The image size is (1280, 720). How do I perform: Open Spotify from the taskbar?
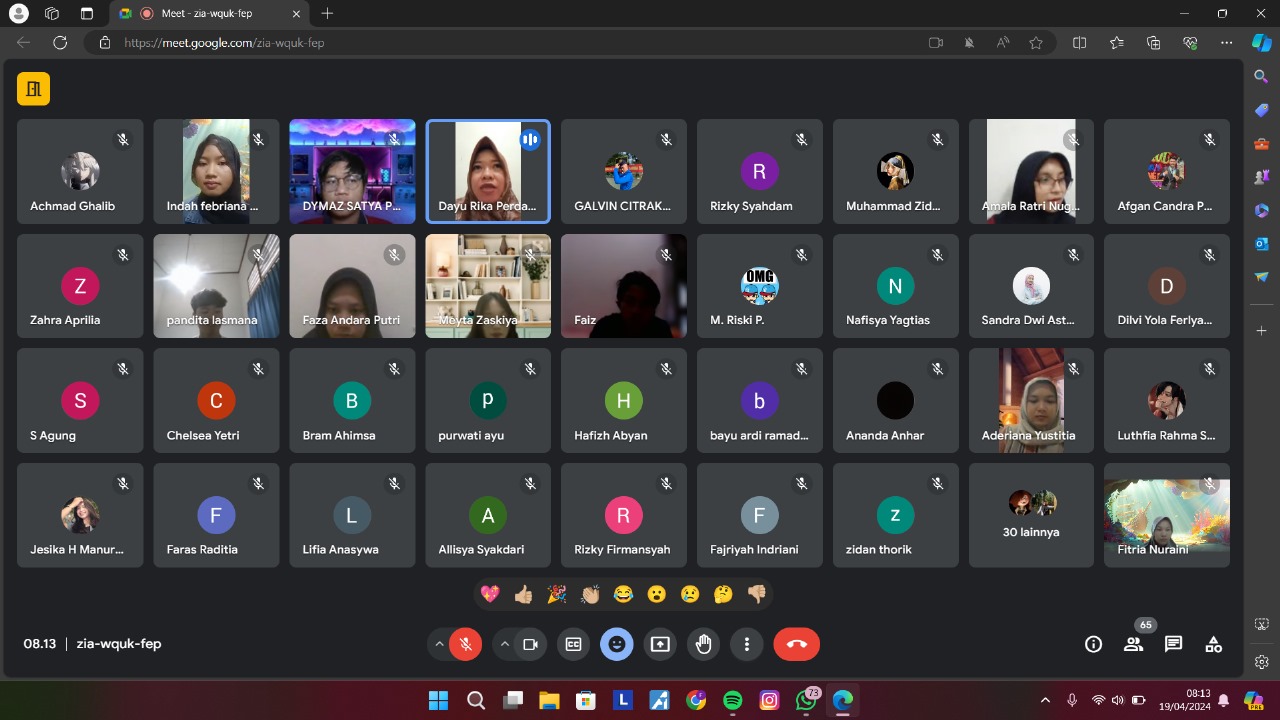tap(732, 700)
